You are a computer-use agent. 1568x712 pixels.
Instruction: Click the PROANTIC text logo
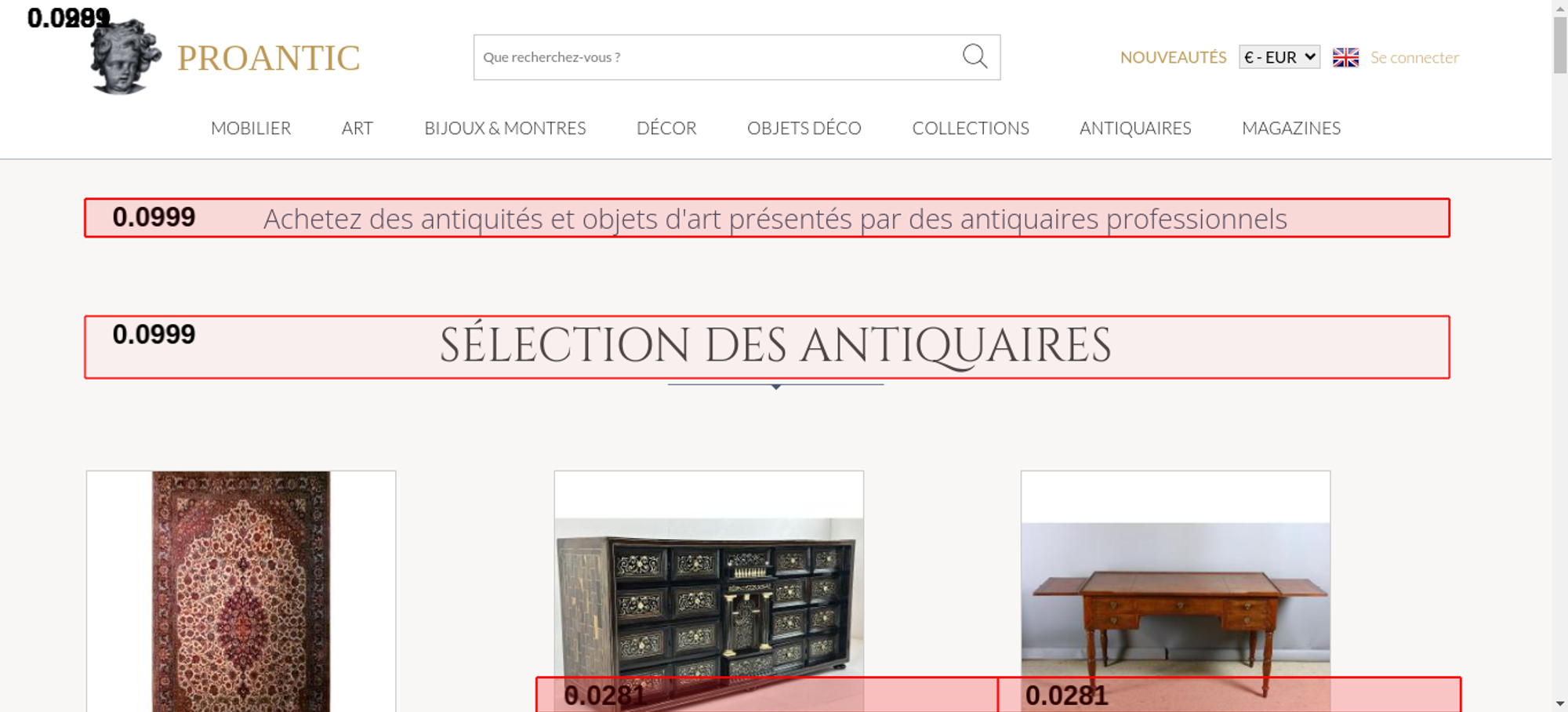coord(268,58)
